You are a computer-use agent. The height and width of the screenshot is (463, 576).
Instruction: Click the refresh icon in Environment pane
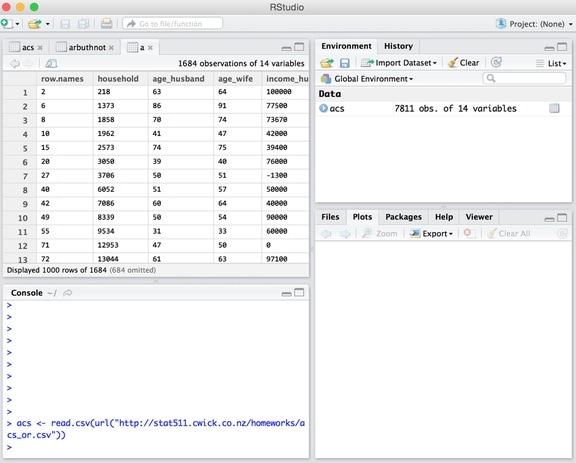[496, 62]
